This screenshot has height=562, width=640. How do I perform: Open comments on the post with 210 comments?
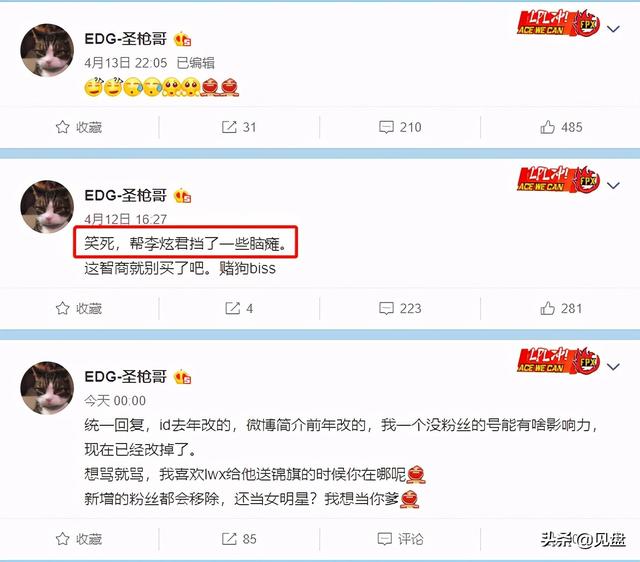click(400, 127)
